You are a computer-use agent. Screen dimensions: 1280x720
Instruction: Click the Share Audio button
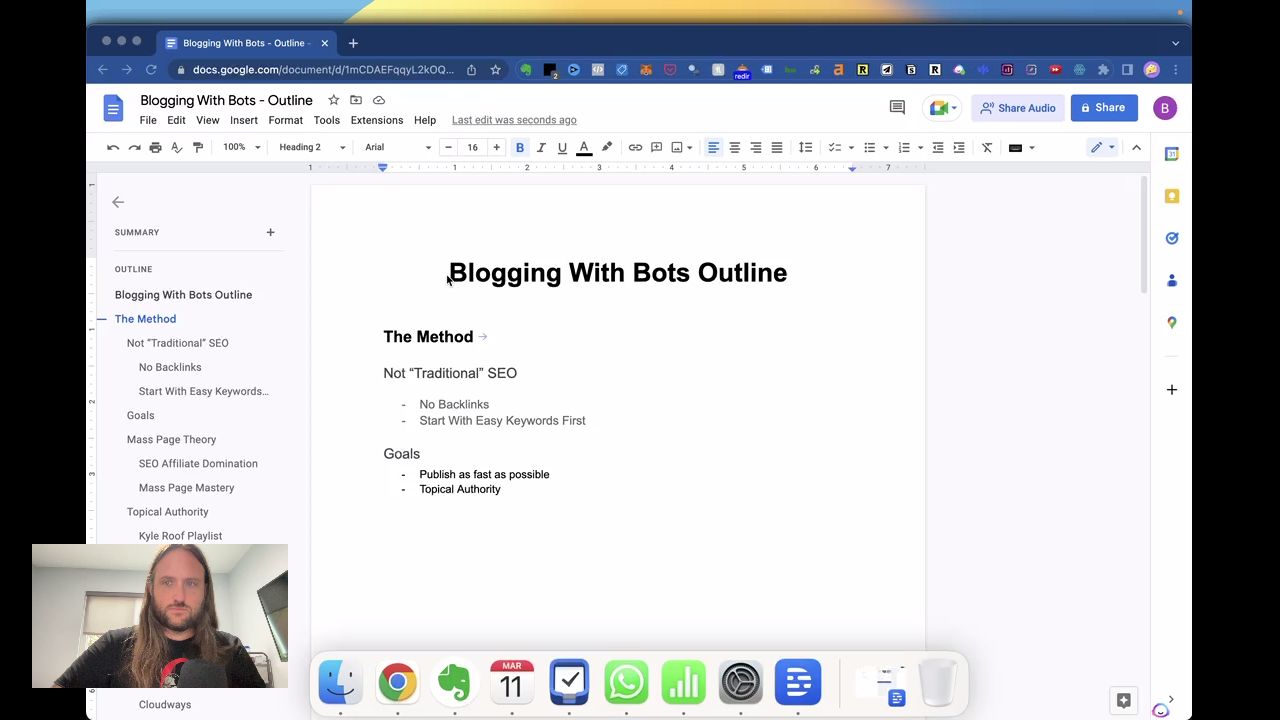click(x=1017, y=108)
